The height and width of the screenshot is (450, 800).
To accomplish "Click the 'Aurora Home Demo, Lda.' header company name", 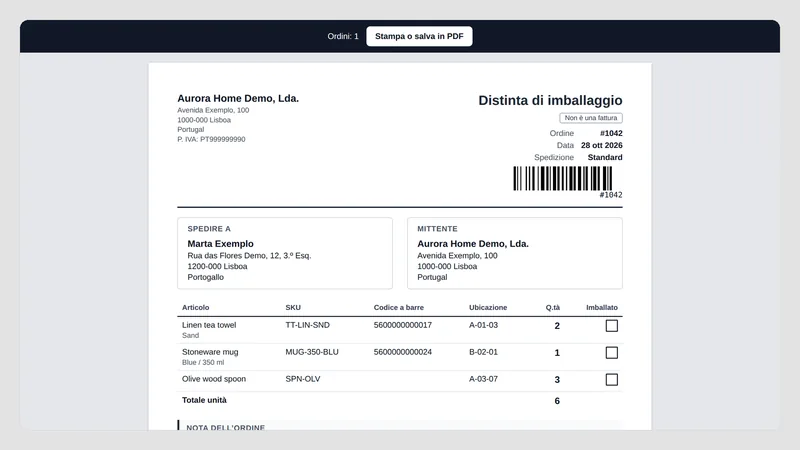I will point(238,98).
